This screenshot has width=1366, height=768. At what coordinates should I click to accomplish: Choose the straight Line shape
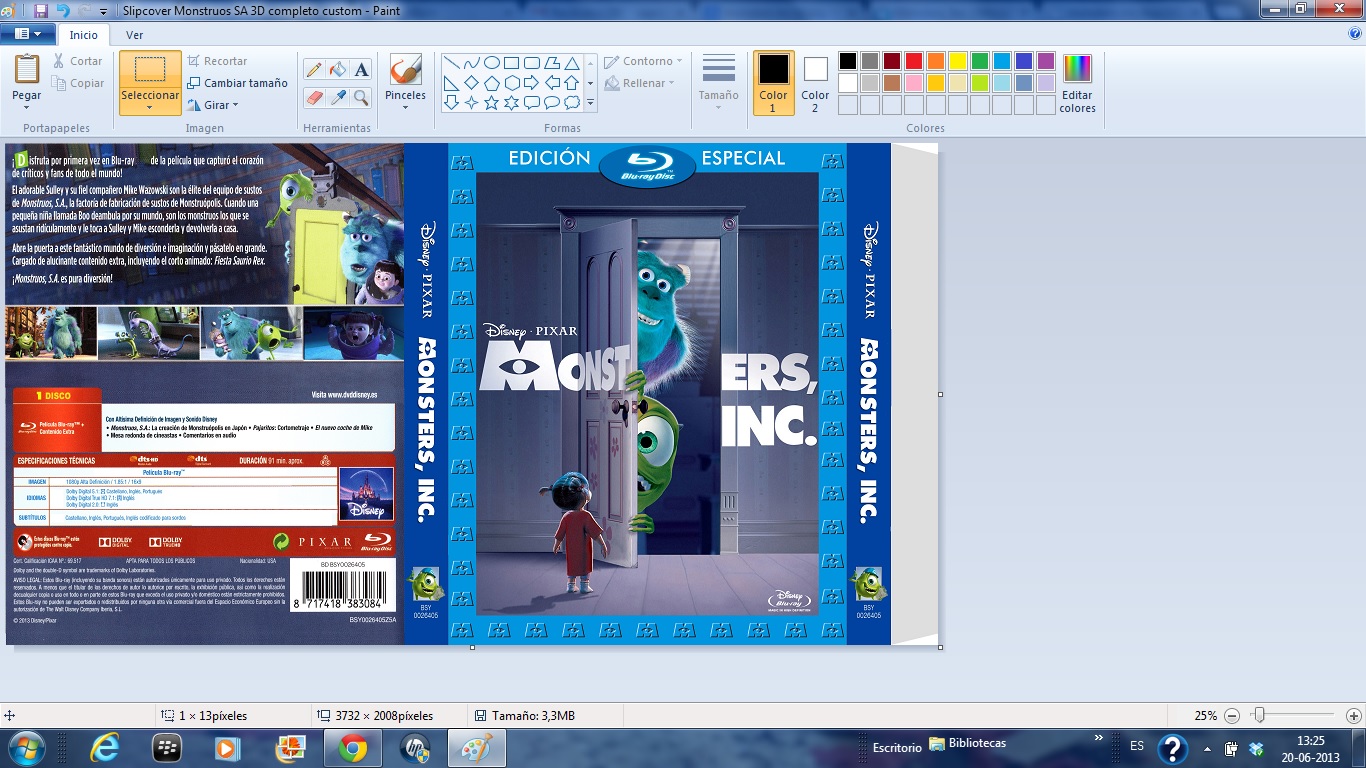451,63
